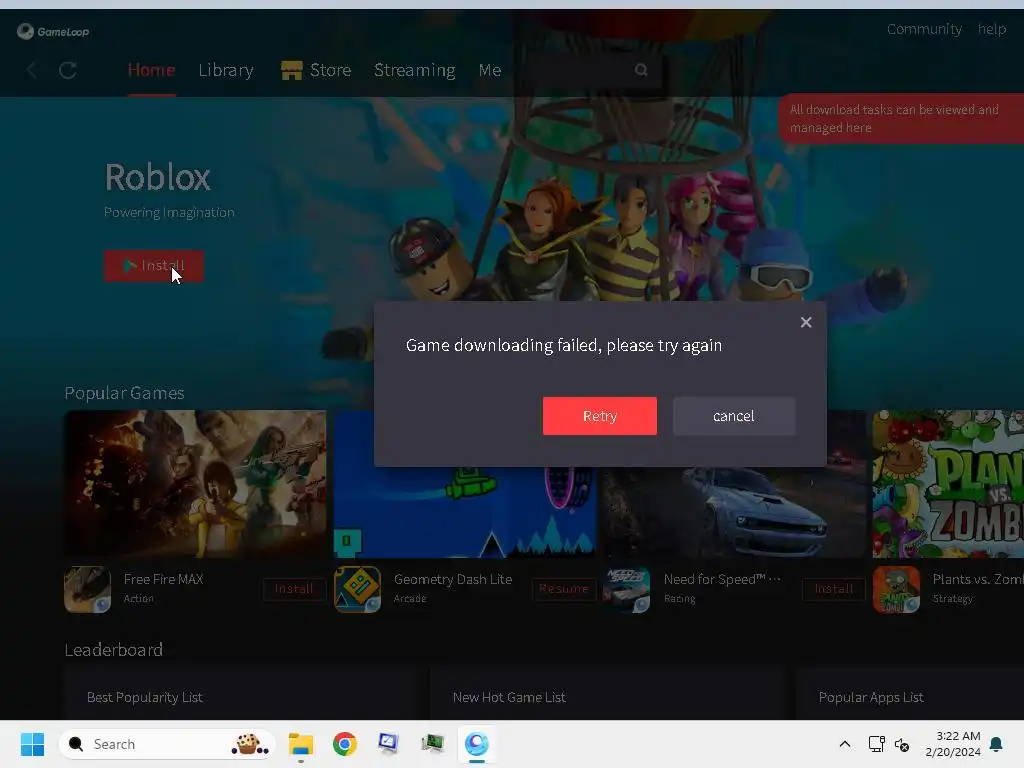Screen dimensions: 1024x768
Task: Click the muted volume tray icon
Action: [x=902, y=744]
